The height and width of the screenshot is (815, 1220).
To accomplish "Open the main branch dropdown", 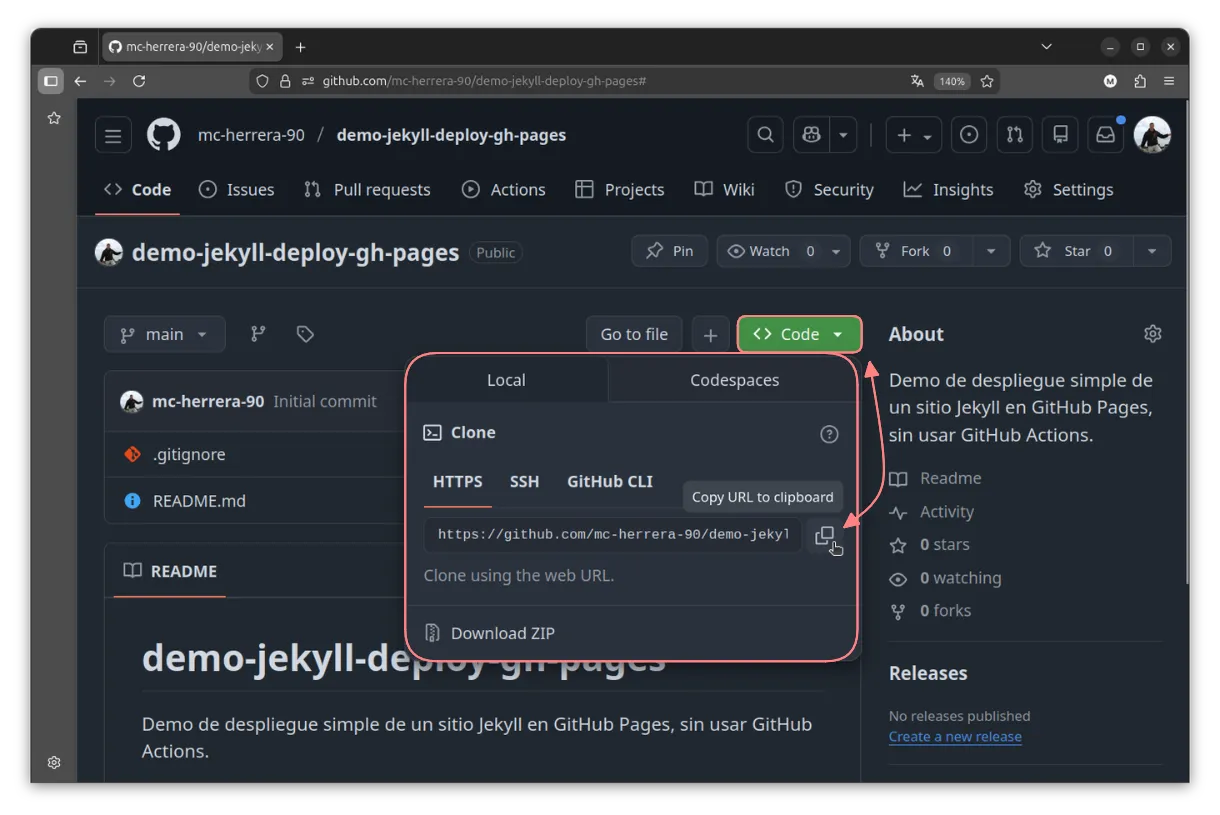I will (164, 334).
